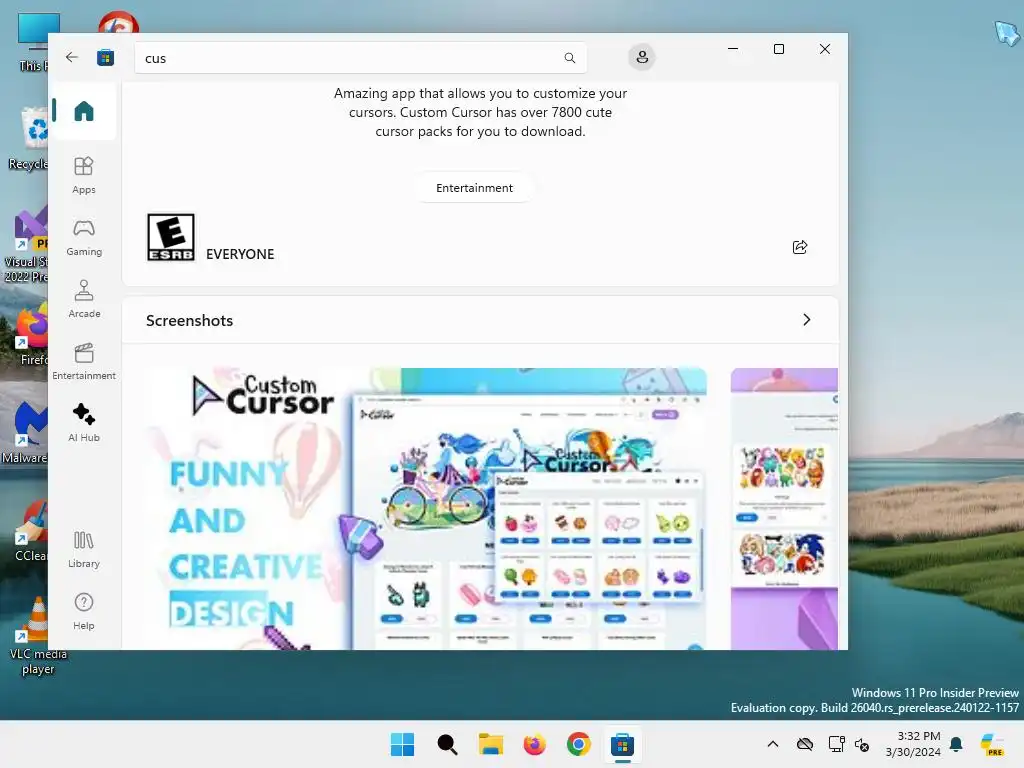The image size is (1024, 768).
Task: Expand Screenshots section with chevron arrow
Action: tap(807, 319)
